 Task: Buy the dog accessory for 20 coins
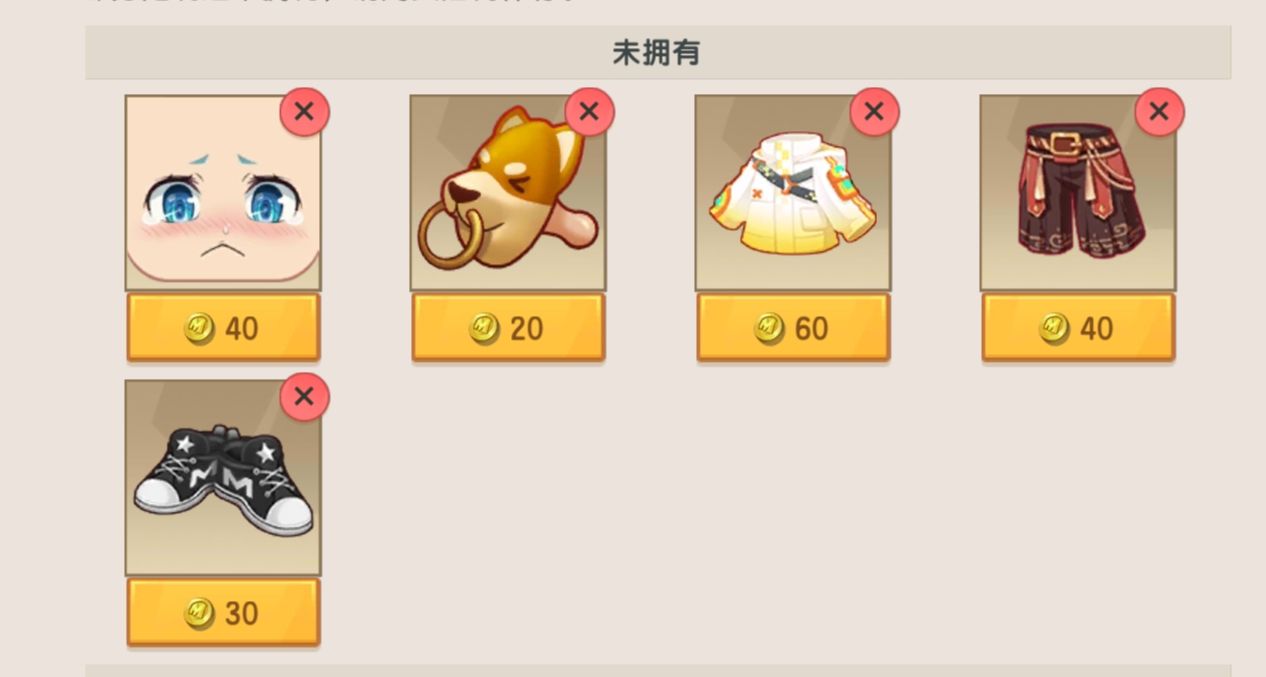pyautogui.click(x=508, y=327)
